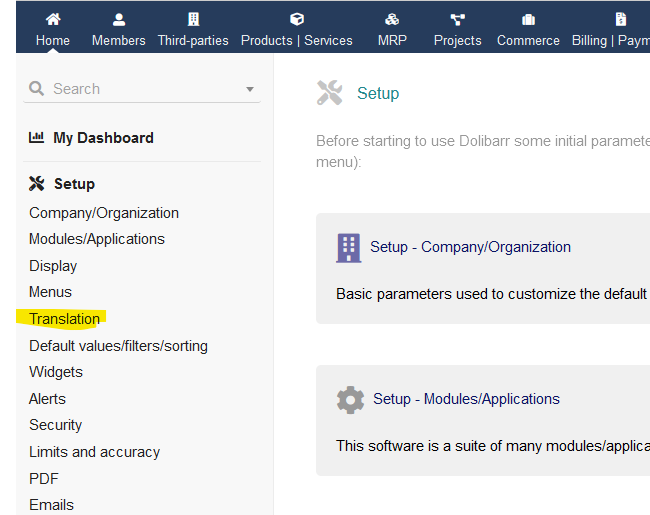Viewport: 650px width, 515px height.
Task: Click the Home house icon
Action: coord(53,19)
